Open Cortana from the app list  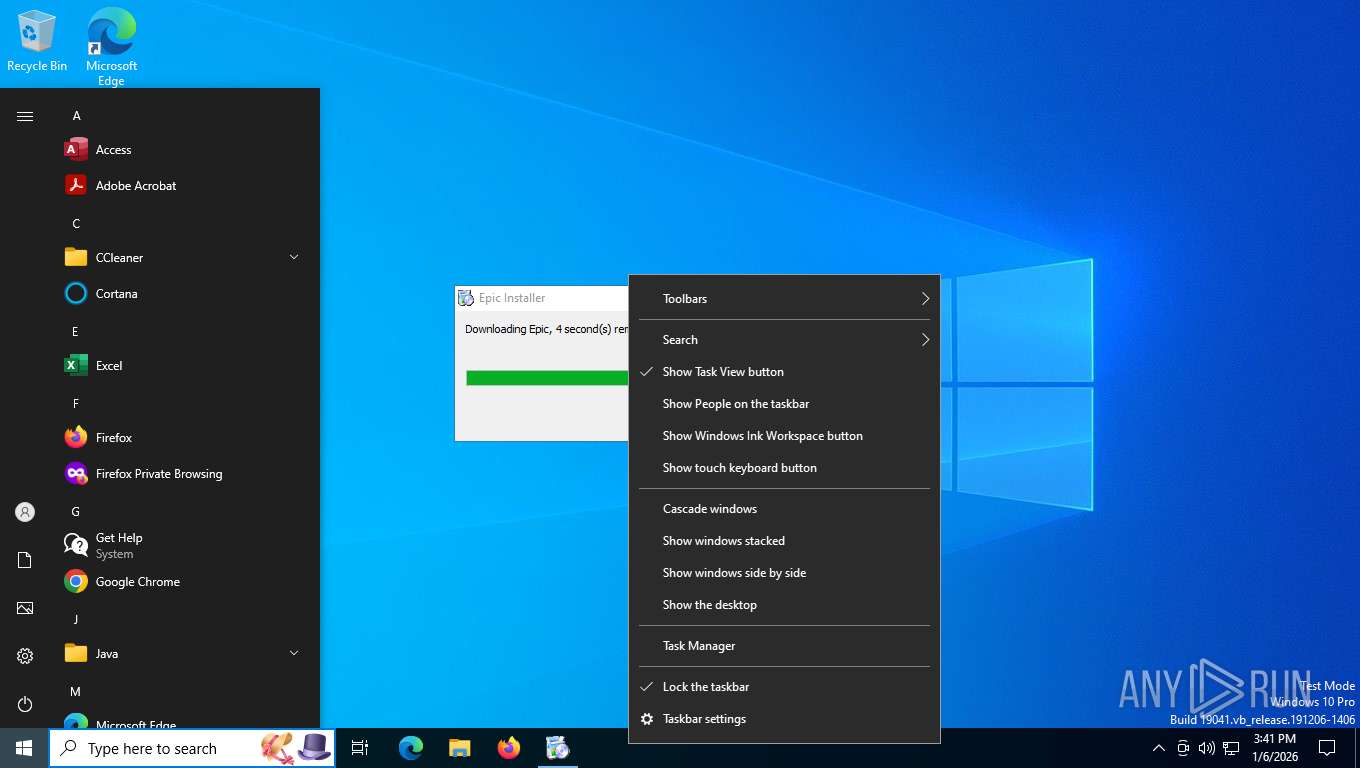pos(184,294)
